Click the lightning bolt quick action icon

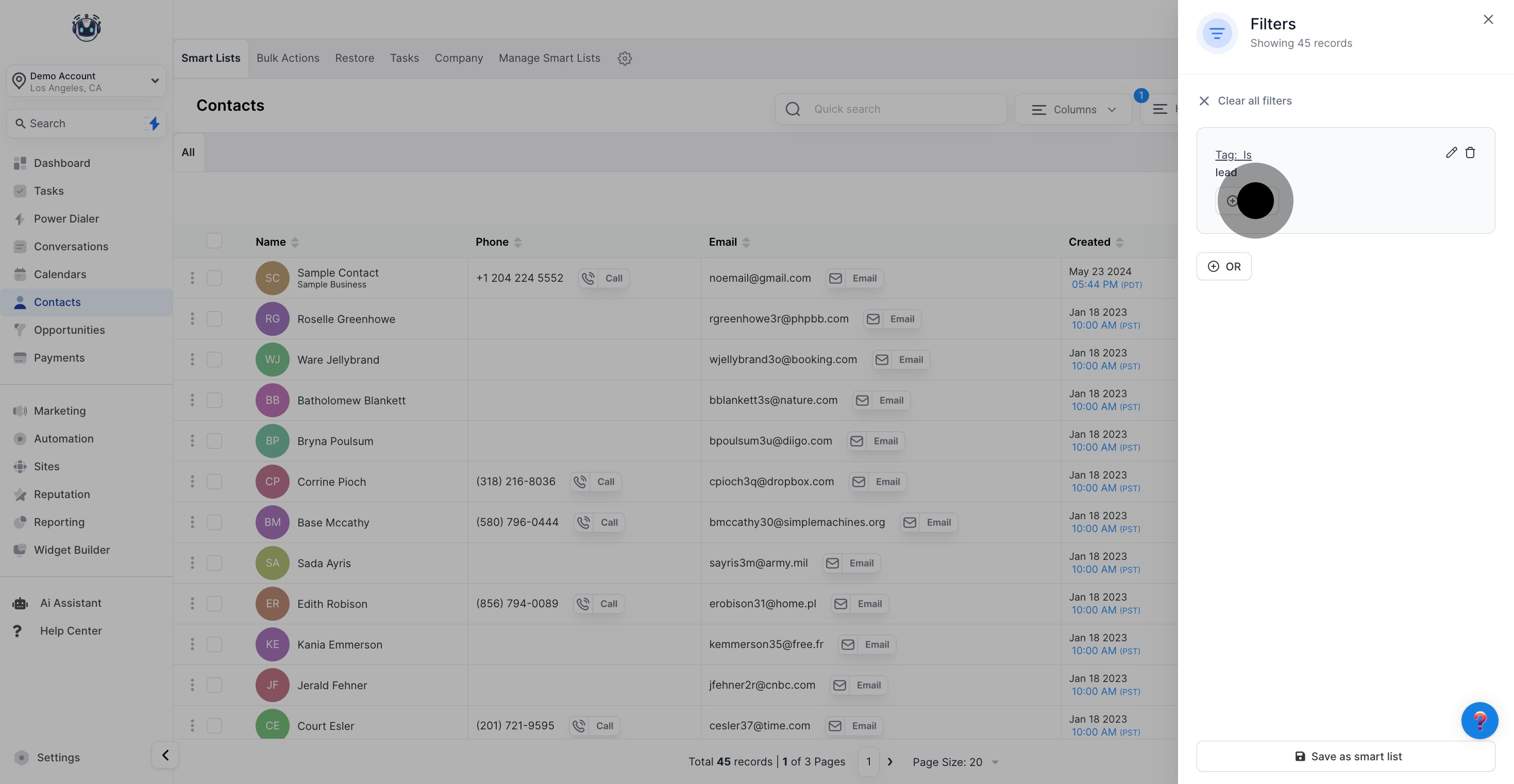154,124
